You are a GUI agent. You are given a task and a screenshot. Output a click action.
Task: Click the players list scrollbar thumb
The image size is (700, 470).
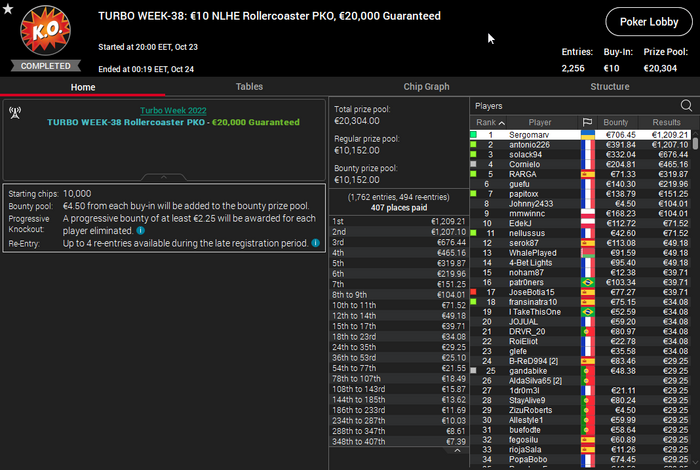click(x=695, y=144)
